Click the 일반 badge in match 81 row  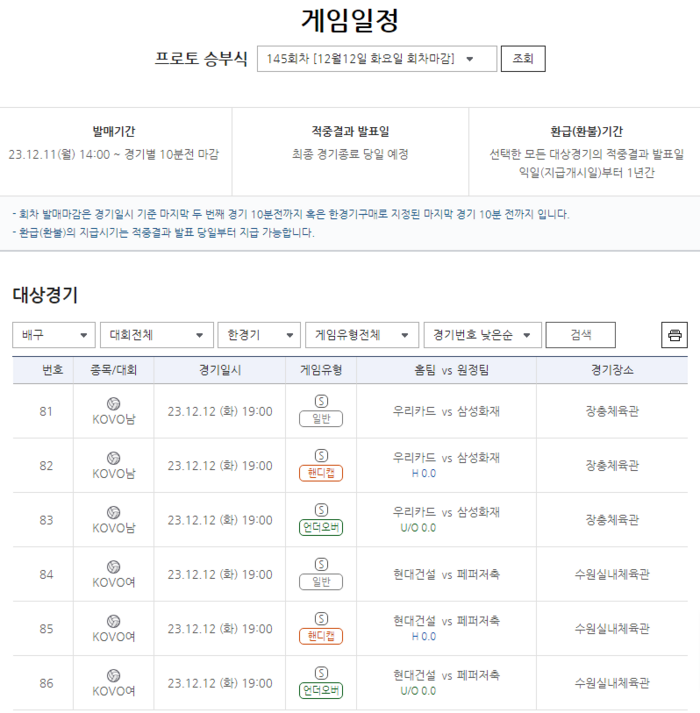point(321,419)
